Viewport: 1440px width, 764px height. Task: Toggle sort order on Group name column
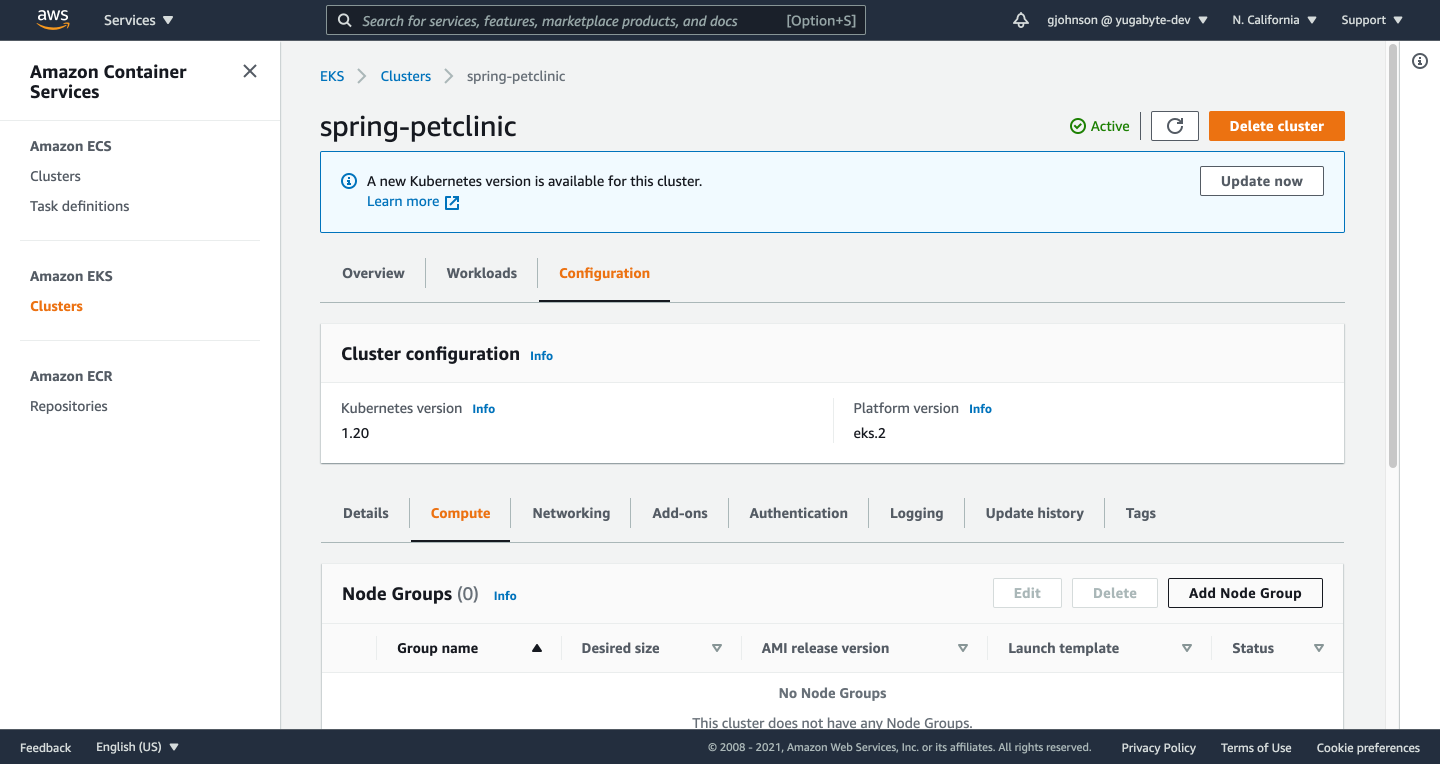pyautogui.click(x=537, y=648)
